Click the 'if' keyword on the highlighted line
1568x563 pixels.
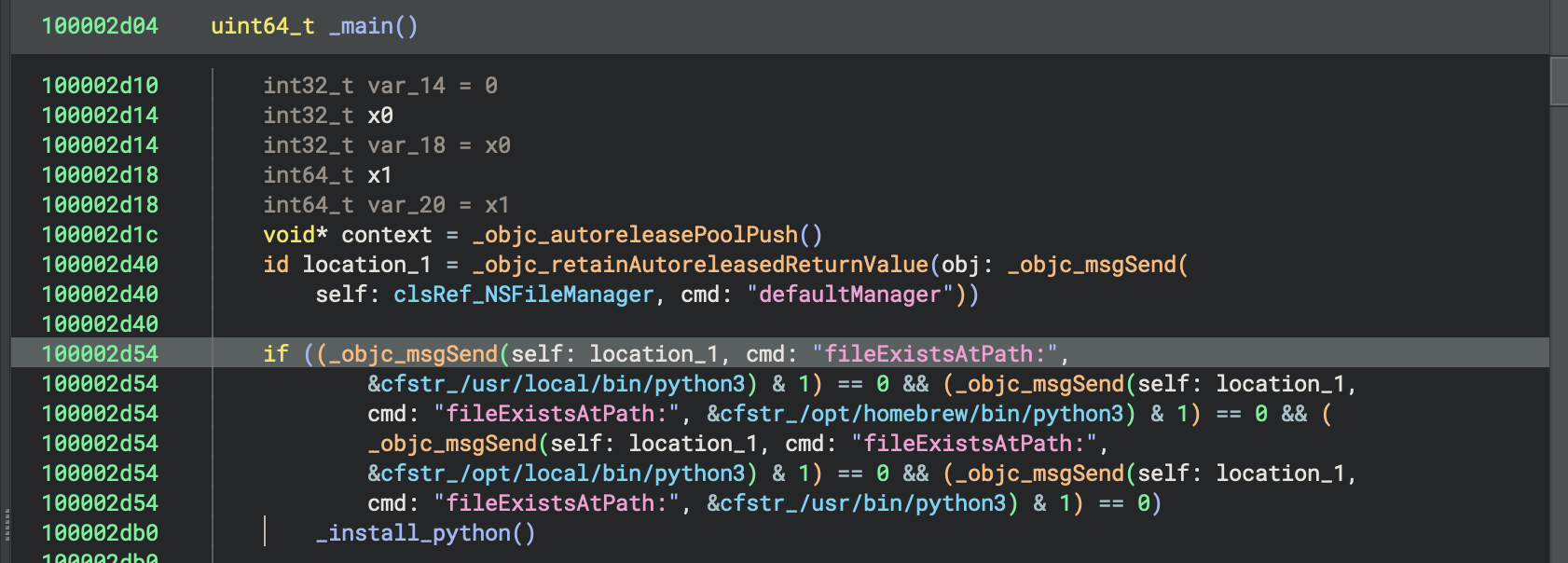pos(276,354)
